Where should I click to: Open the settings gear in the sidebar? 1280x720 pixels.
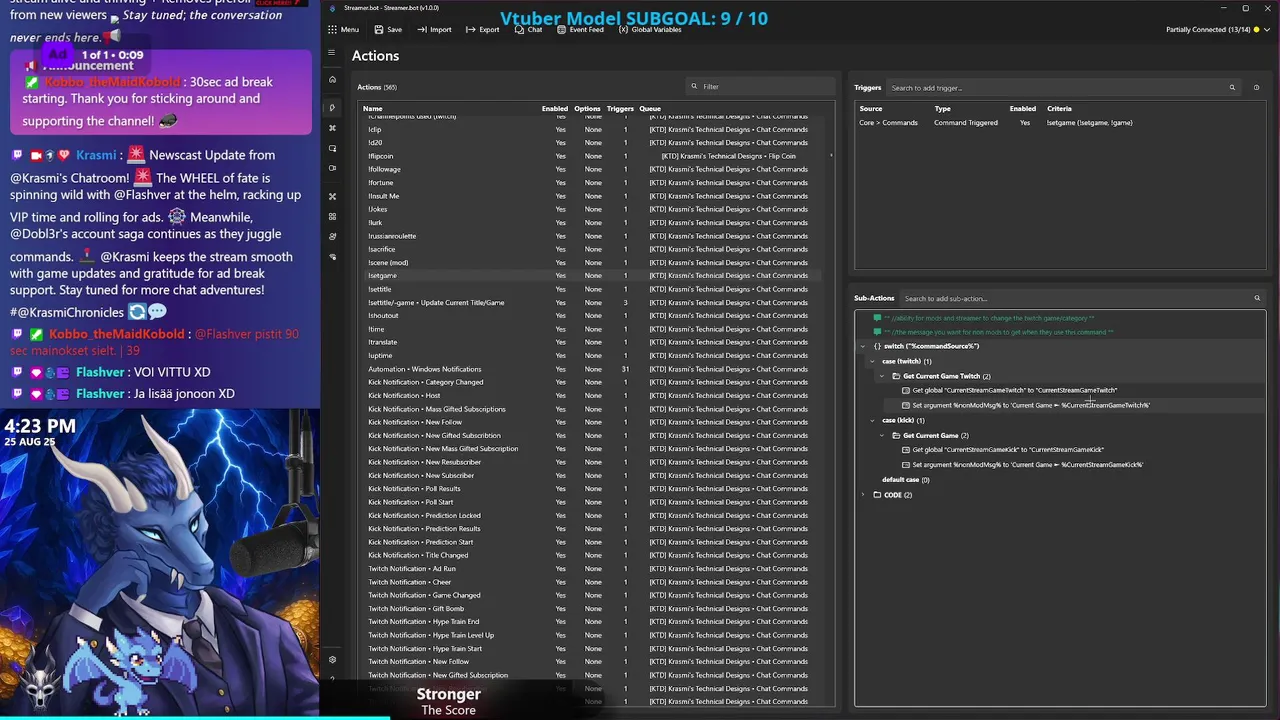tap(332, 659)
